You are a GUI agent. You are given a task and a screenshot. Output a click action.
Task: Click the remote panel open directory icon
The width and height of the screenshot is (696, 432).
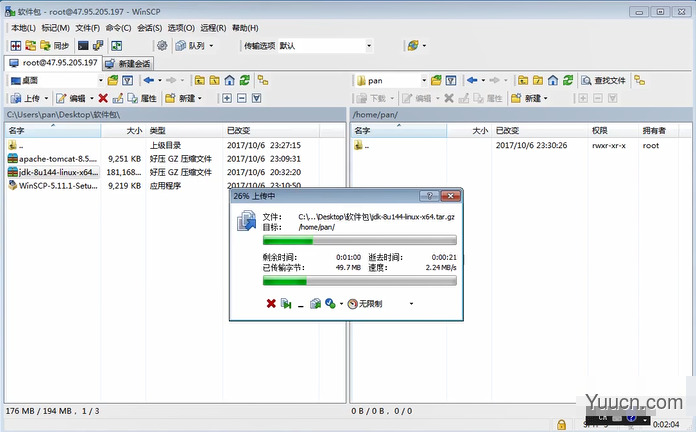[436, 80]
